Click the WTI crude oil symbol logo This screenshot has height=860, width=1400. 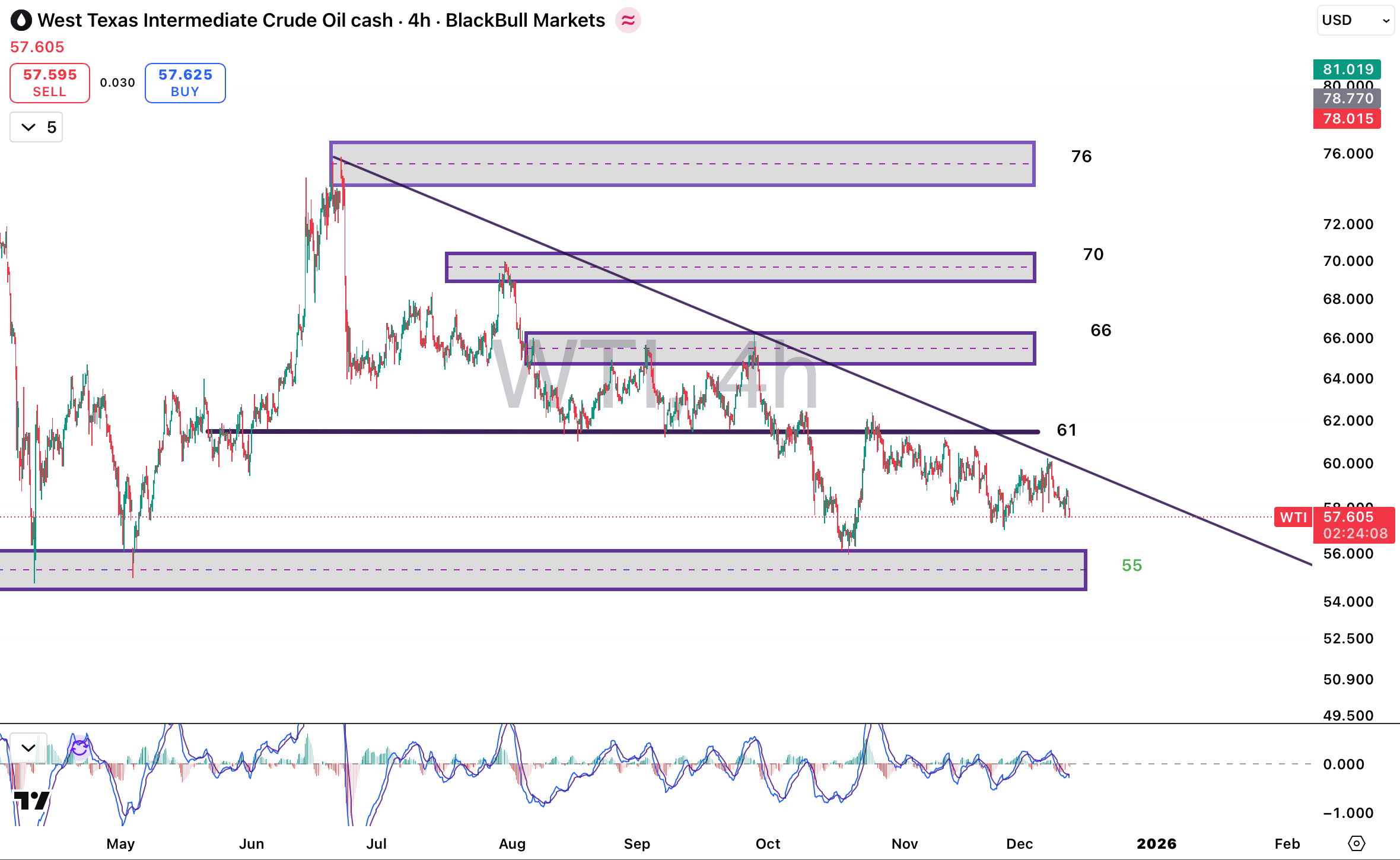pos(21,20)
